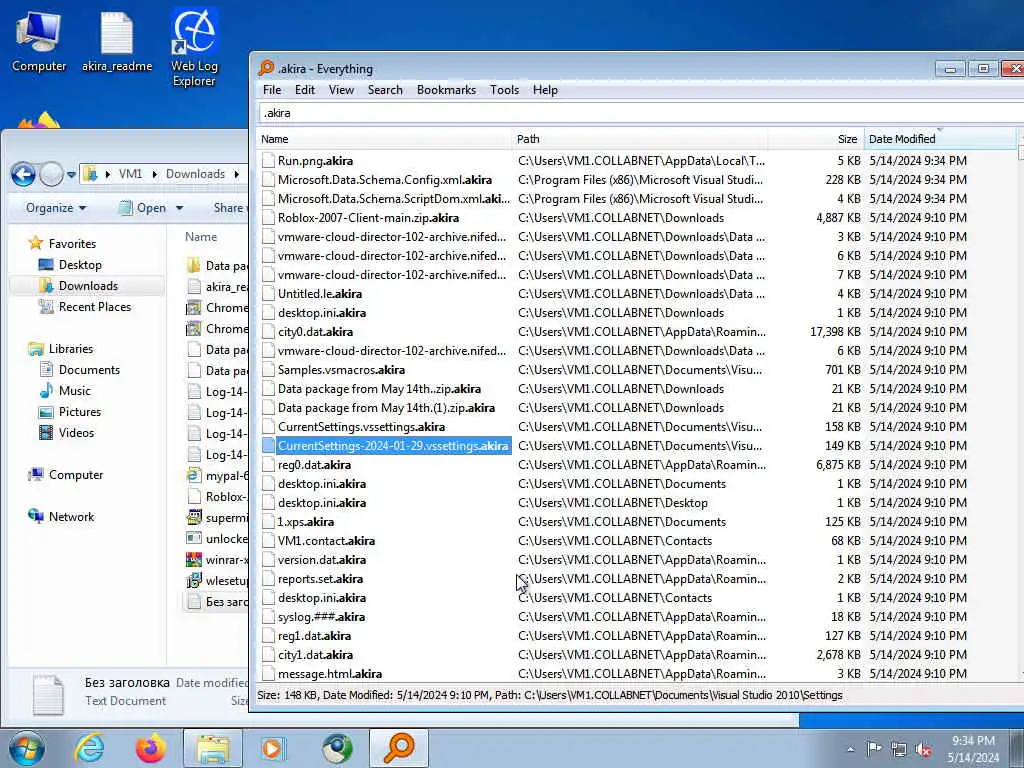1024x768 pixels.
Task: Click the Explorer Back navigation button
Action: (24, 174)
